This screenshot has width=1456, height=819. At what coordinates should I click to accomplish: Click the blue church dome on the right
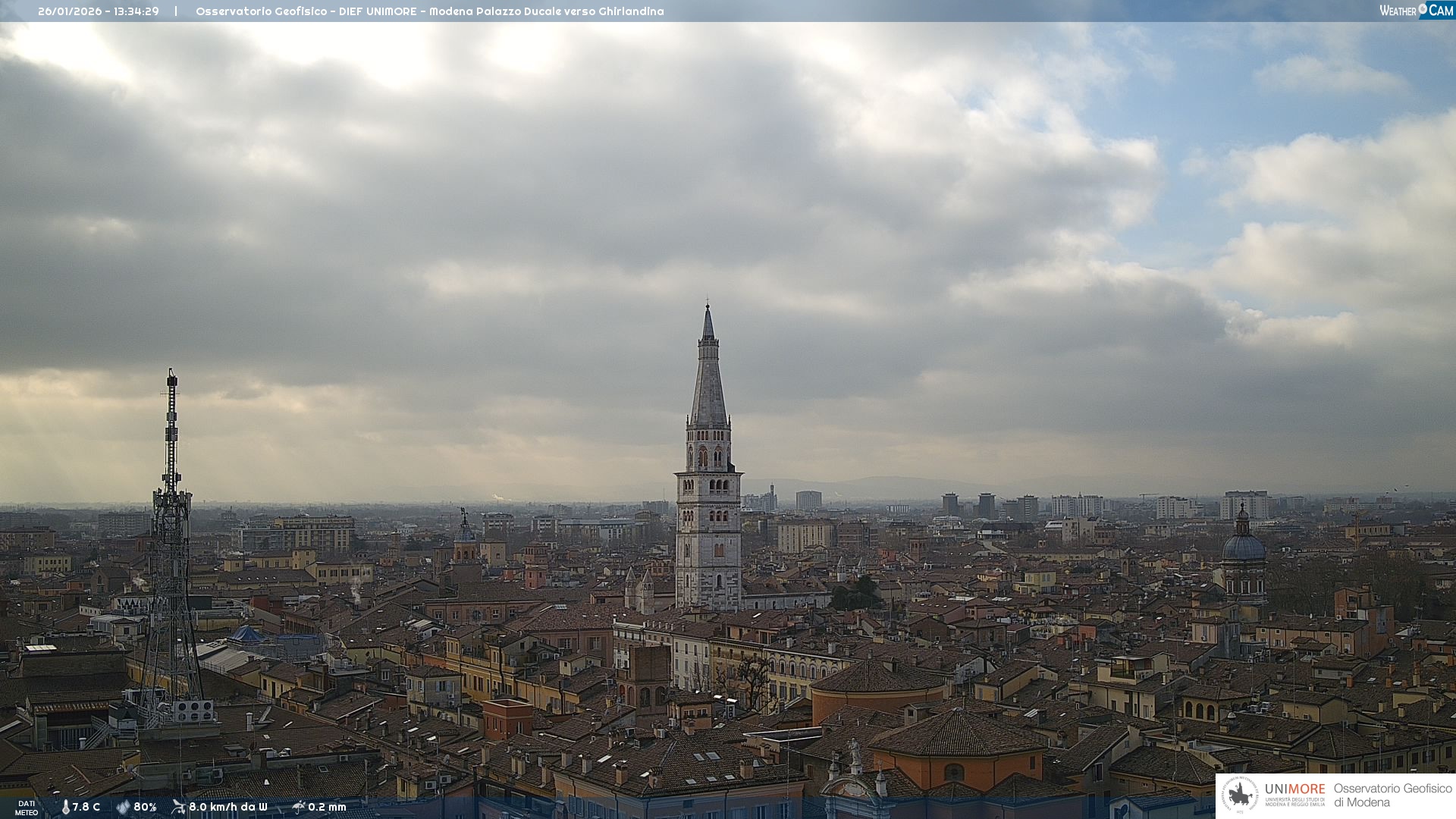tap(1244, 546)
